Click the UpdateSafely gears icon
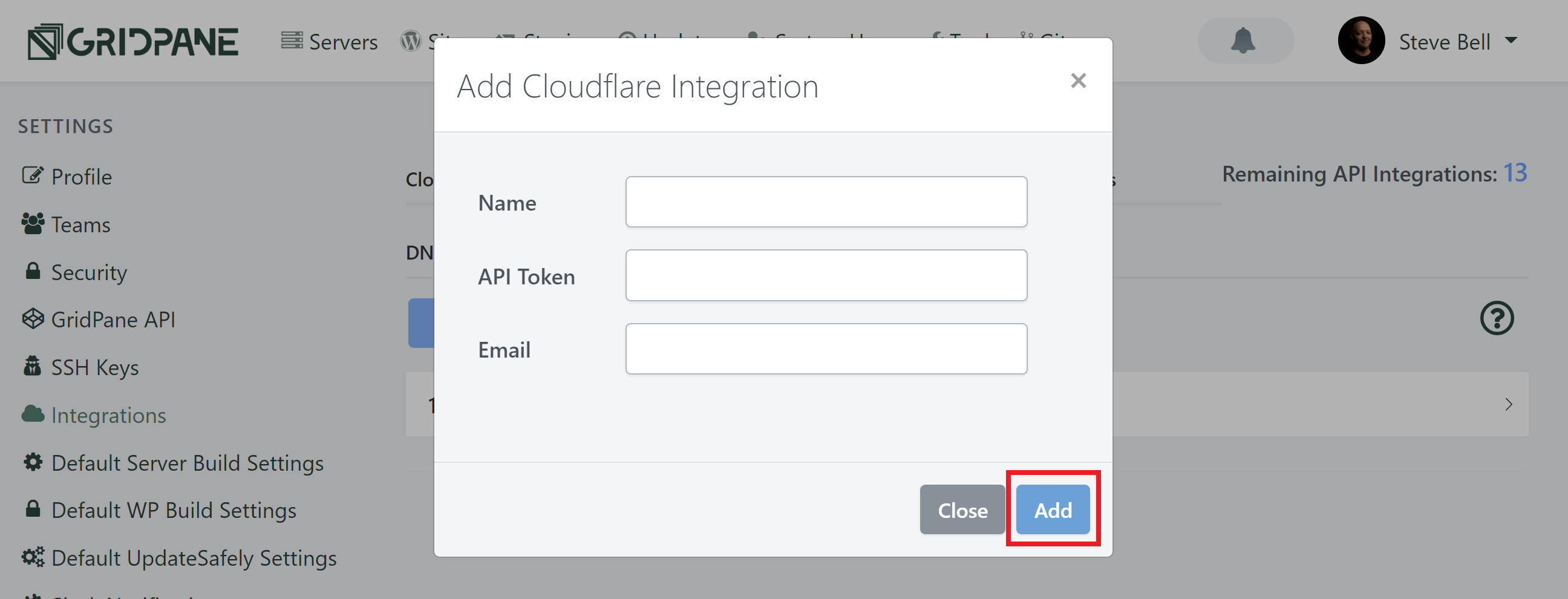Viewport: 1568px width, 599px height. [x=33, y=557]
